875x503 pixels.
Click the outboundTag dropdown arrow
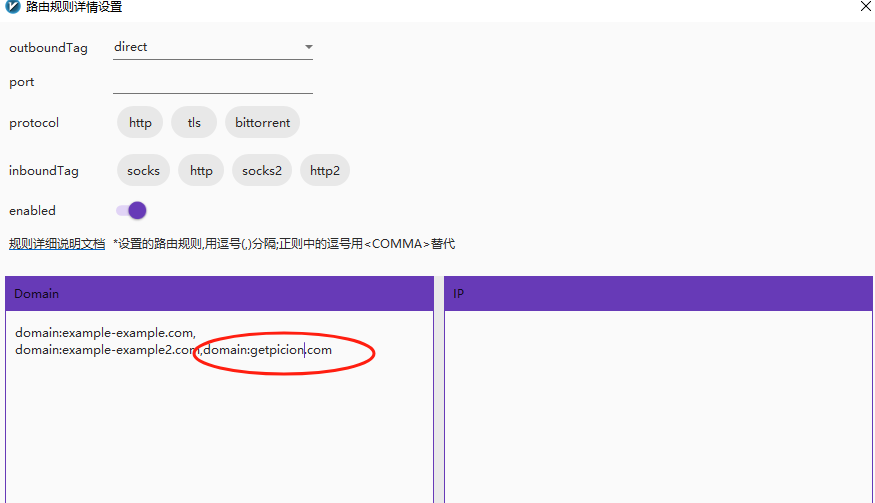point(308,47)
